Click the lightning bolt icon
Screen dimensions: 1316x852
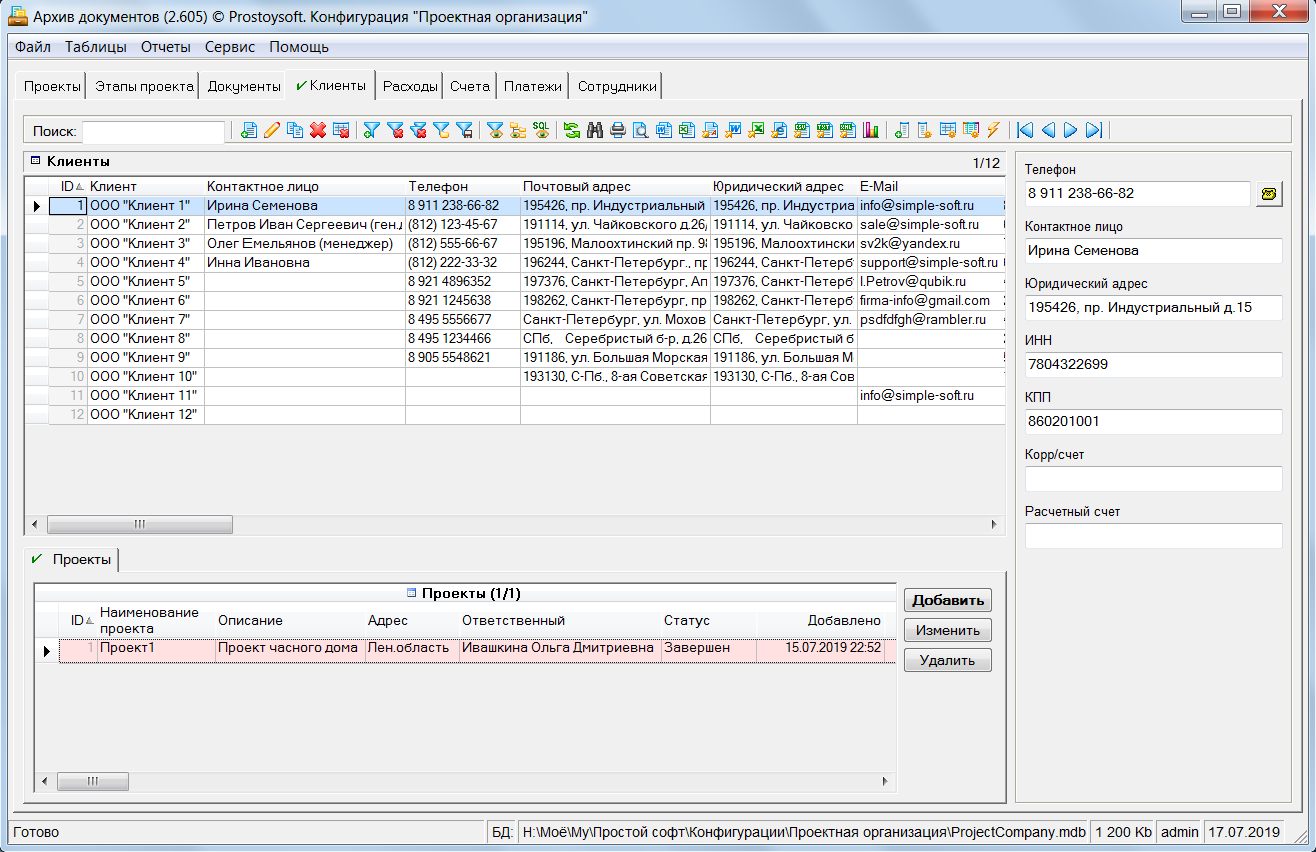pyautogui.click(x=993, y=130)
